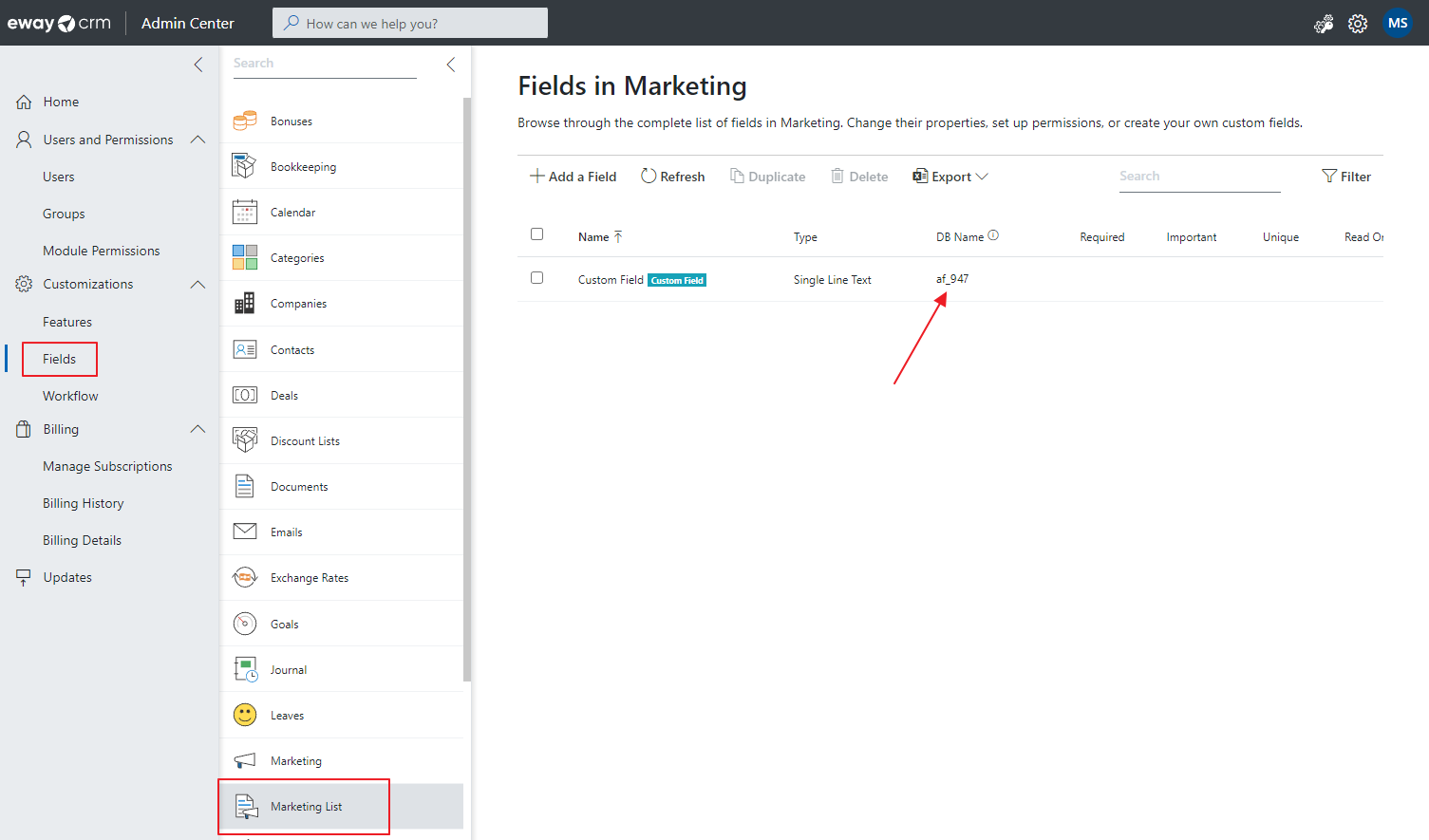Focus the module list Search field

click(x=325, y=64)
